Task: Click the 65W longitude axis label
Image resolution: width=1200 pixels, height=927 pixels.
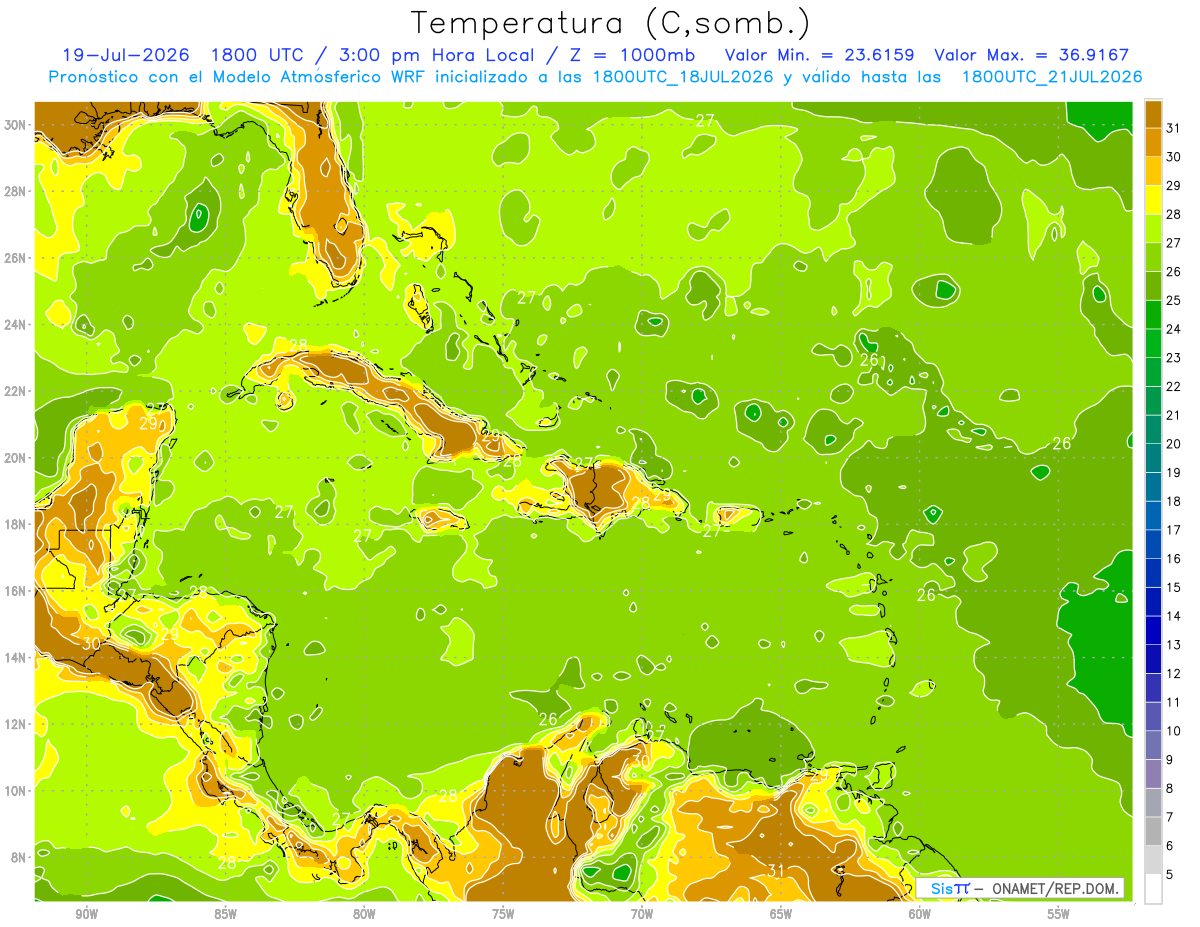Action: pos(781,913)
